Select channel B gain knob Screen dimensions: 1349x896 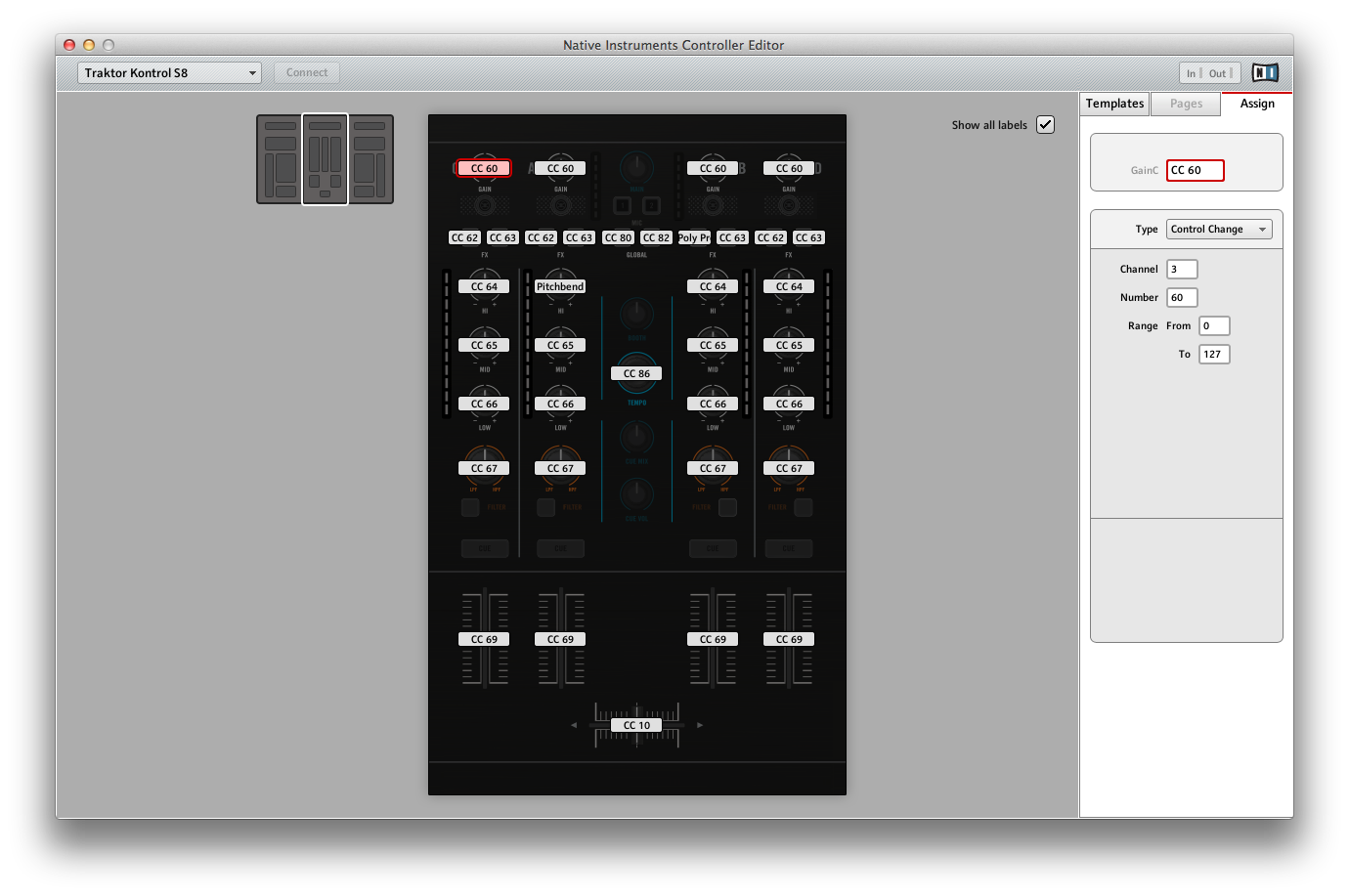[x=713, y=168]
